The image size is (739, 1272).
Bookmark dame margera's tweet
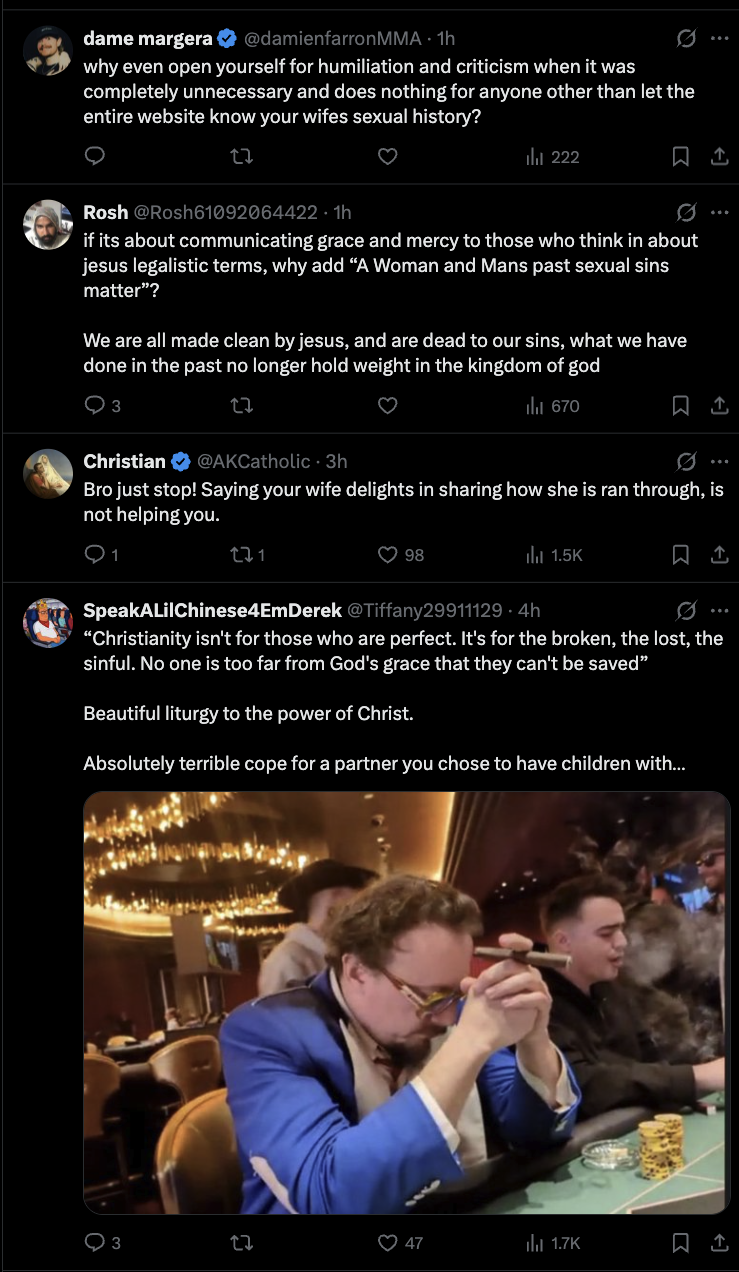680,156
